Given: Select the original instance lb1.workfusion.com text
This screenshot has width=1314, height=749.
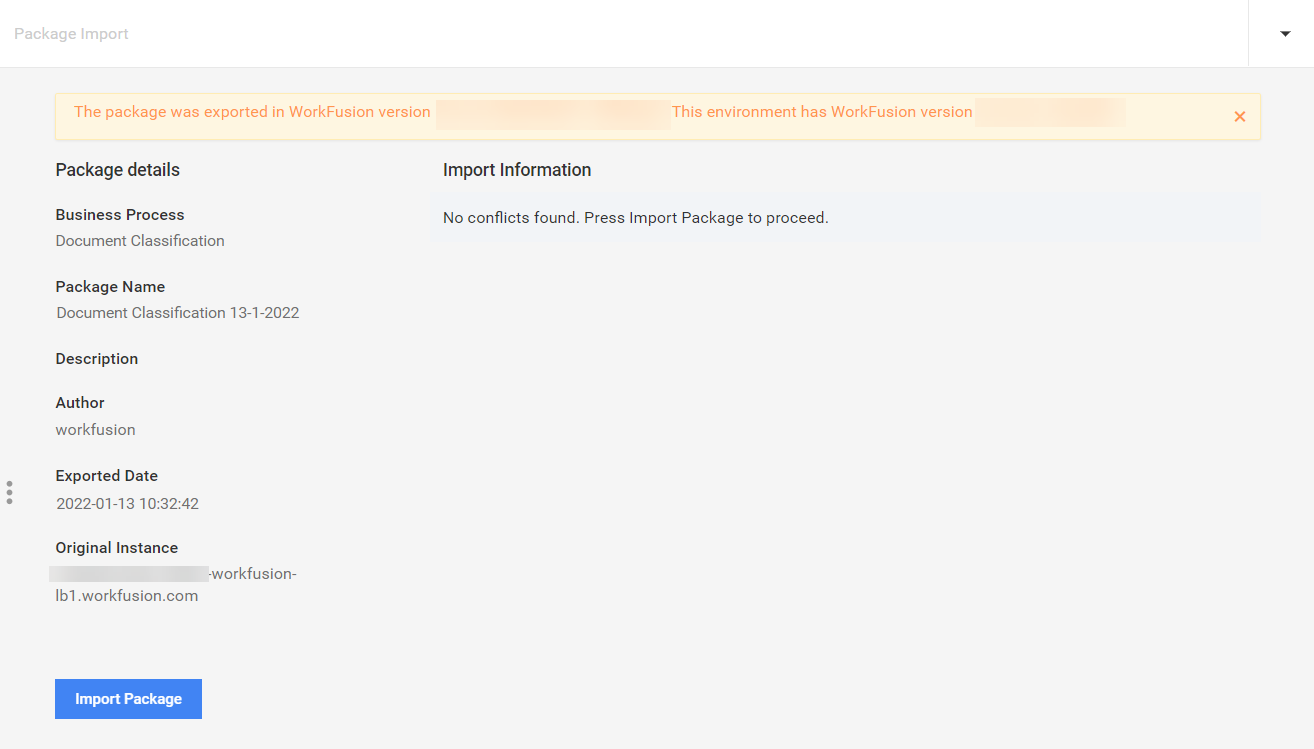Looking at the screenshot, I should (x=127, y=596).
